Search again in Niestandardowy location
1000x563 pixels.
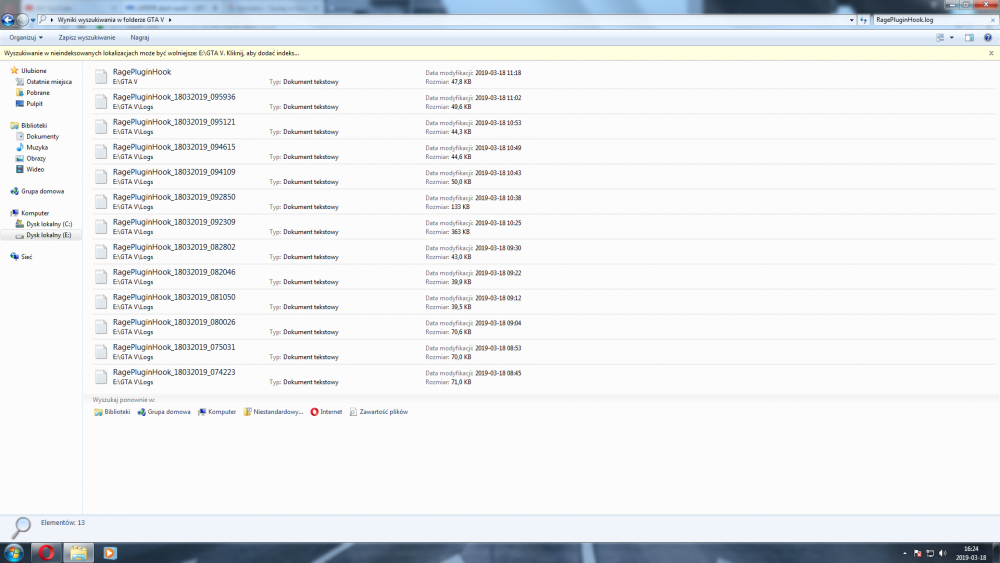(x=273, y=412)
